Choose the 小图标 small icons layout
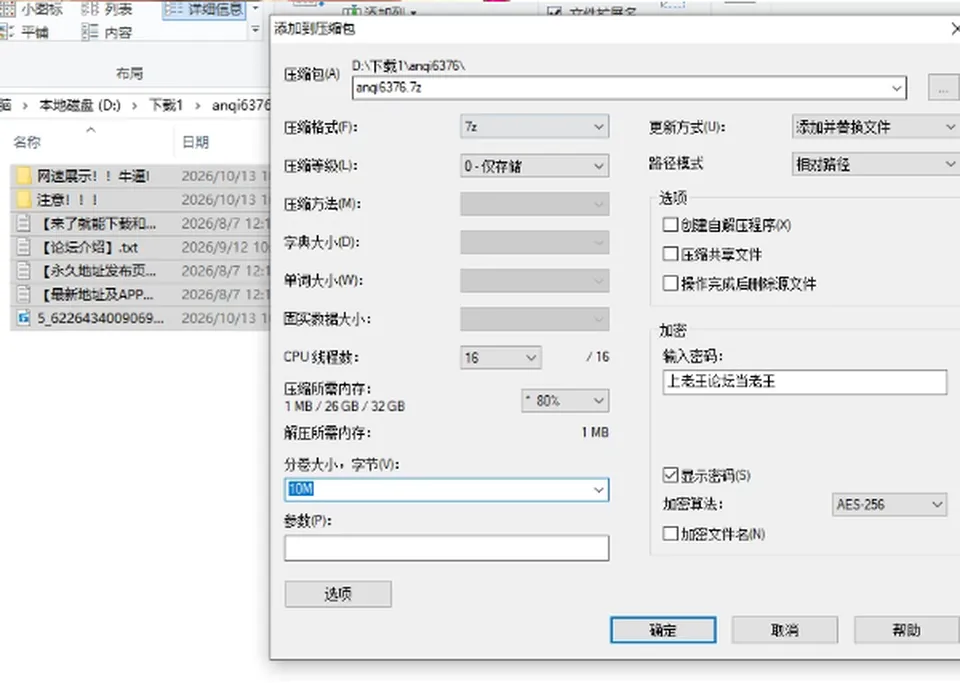The width and height of the screenshot is (960, 683). coord(32,9)
